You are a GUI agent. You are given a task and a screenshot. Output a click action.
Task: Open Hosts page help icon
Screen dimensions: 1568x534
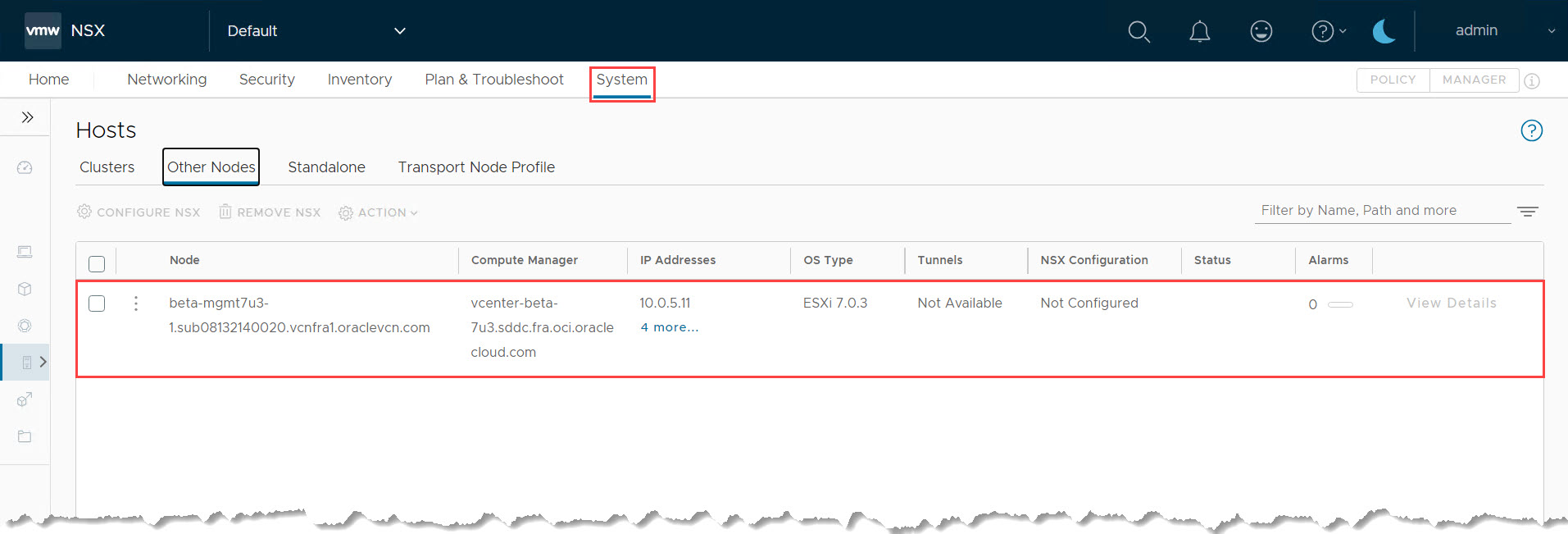point(1531,130)
